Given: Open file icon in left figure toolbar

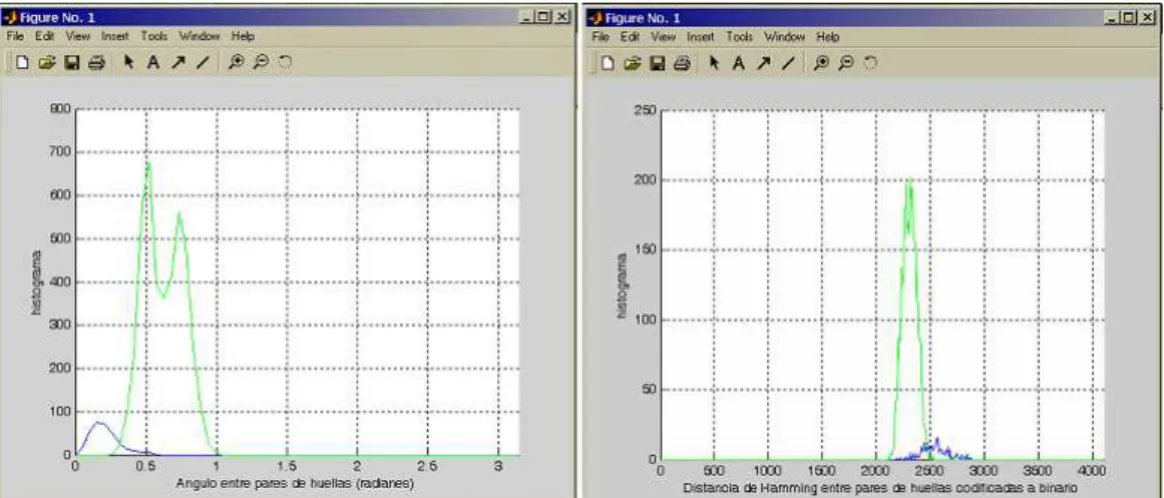Looking at the screenshot, I should [48, 63].
